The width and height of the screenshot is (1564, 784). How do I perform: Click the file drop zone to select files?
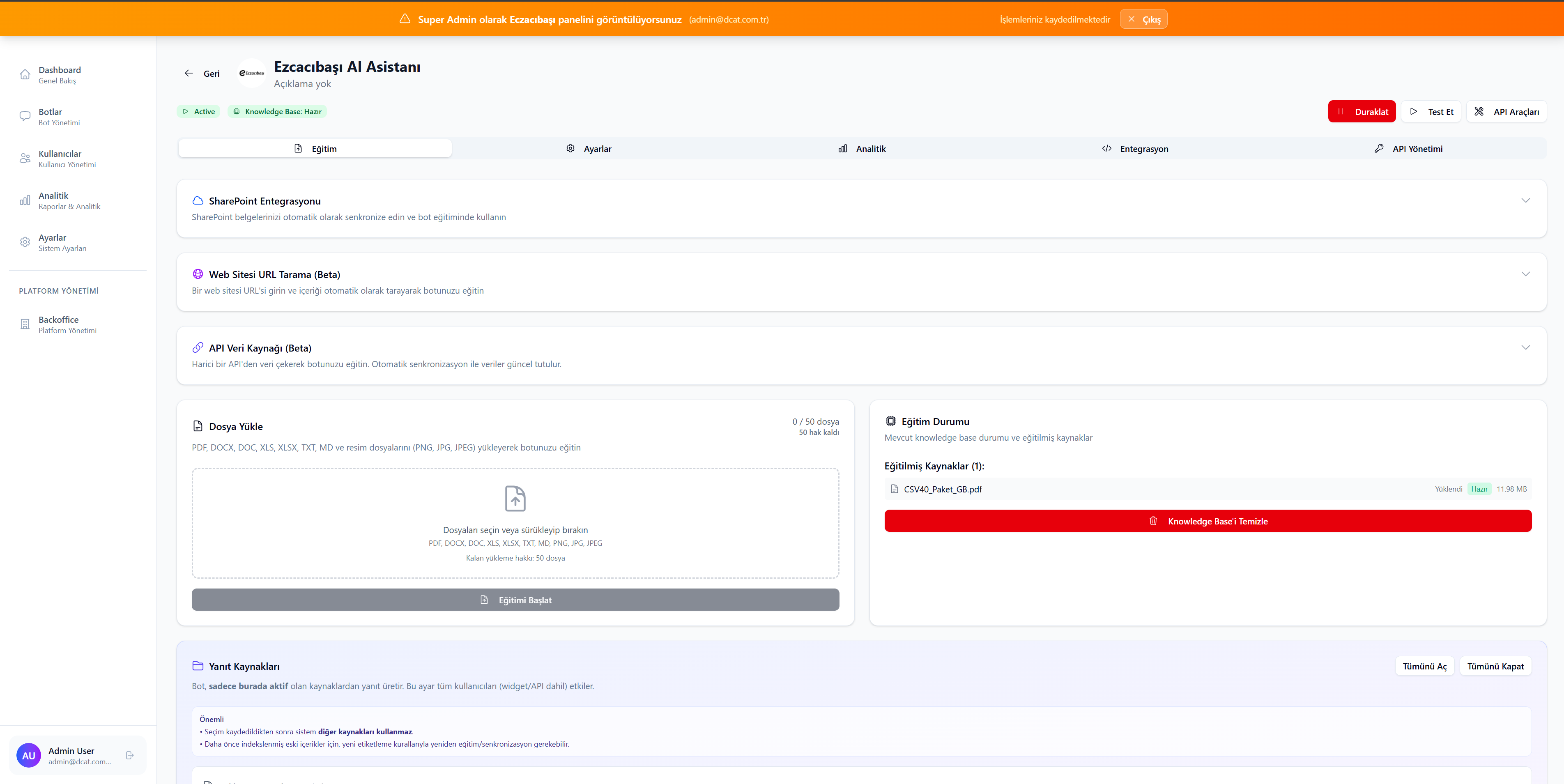[515, 523]
